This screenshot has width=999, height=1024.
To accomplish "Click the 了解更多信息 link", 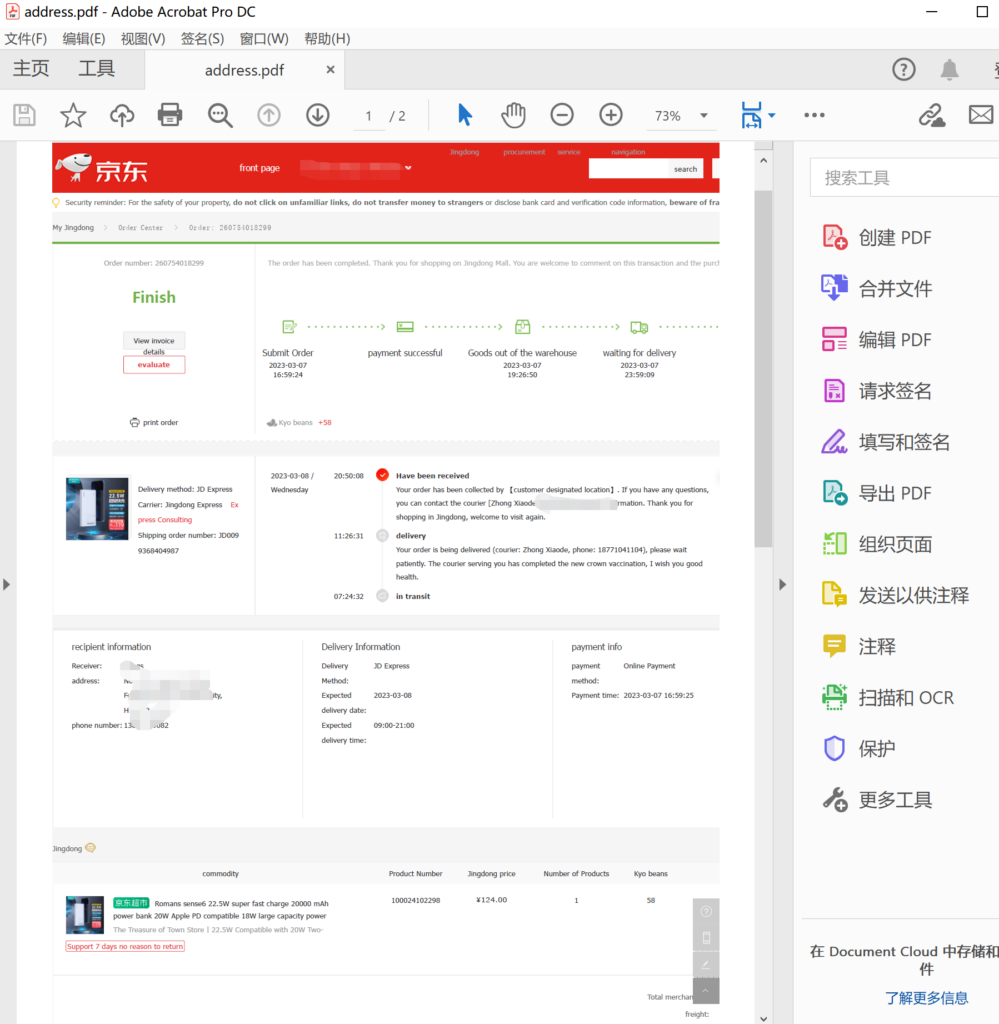I will pyautogui.click(x=926, y=997).
